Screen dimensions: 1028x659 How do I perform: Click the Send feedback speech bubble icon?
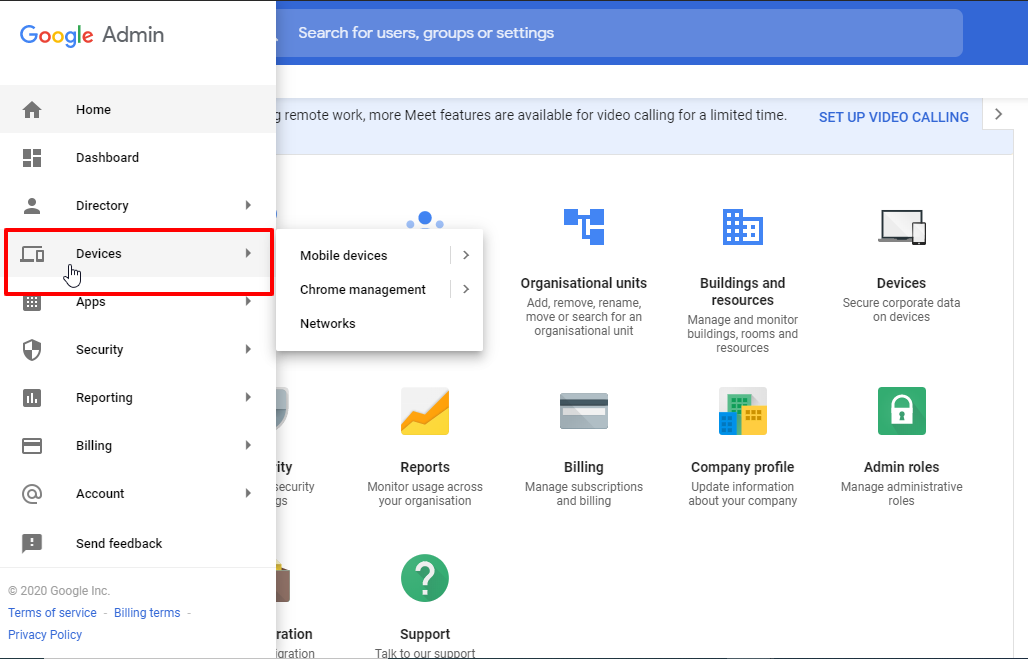coord(31,543)
